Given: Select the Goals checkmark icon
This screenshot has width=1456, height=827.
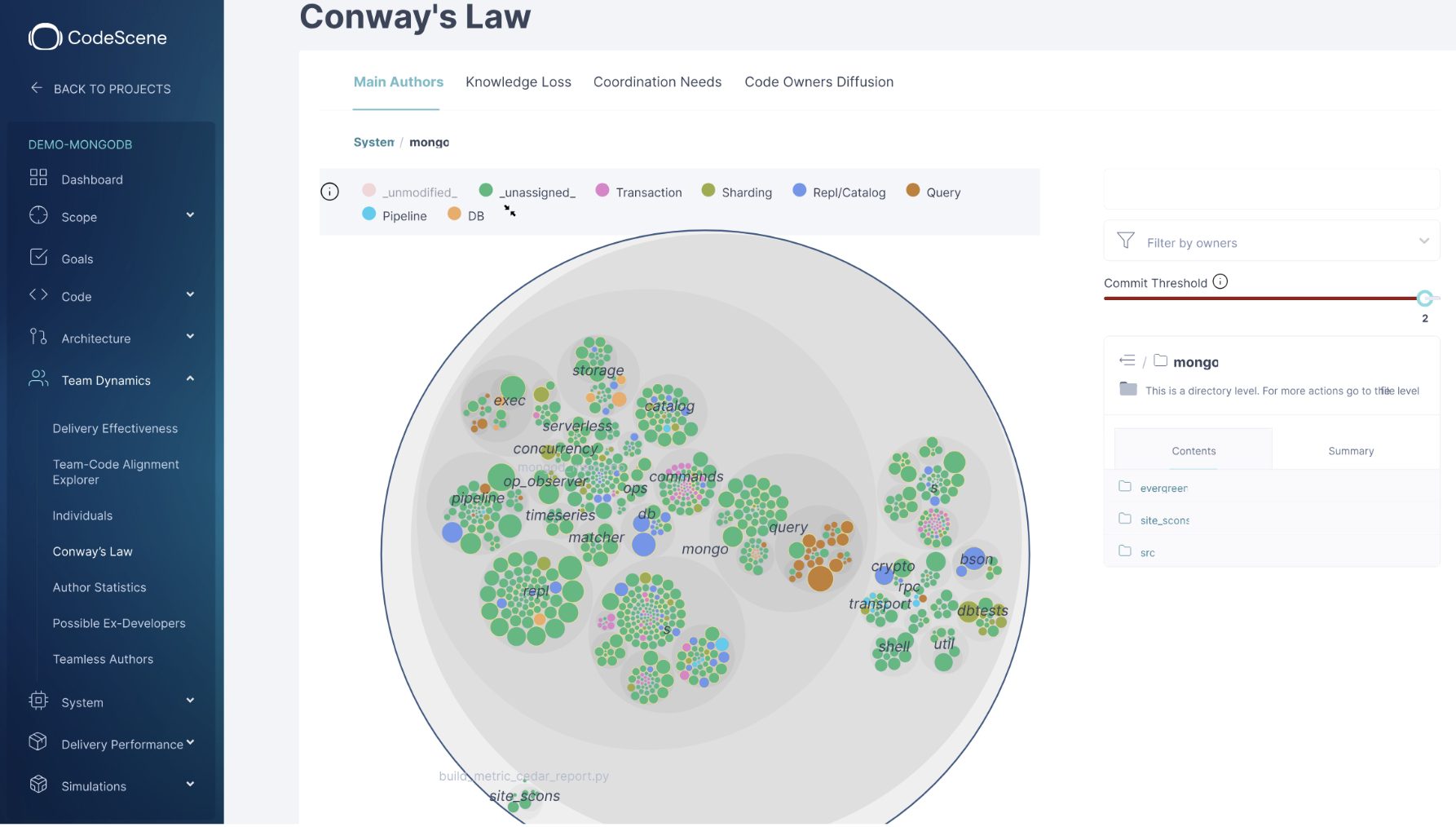Looking at the screenshot, I should [38, 257].
